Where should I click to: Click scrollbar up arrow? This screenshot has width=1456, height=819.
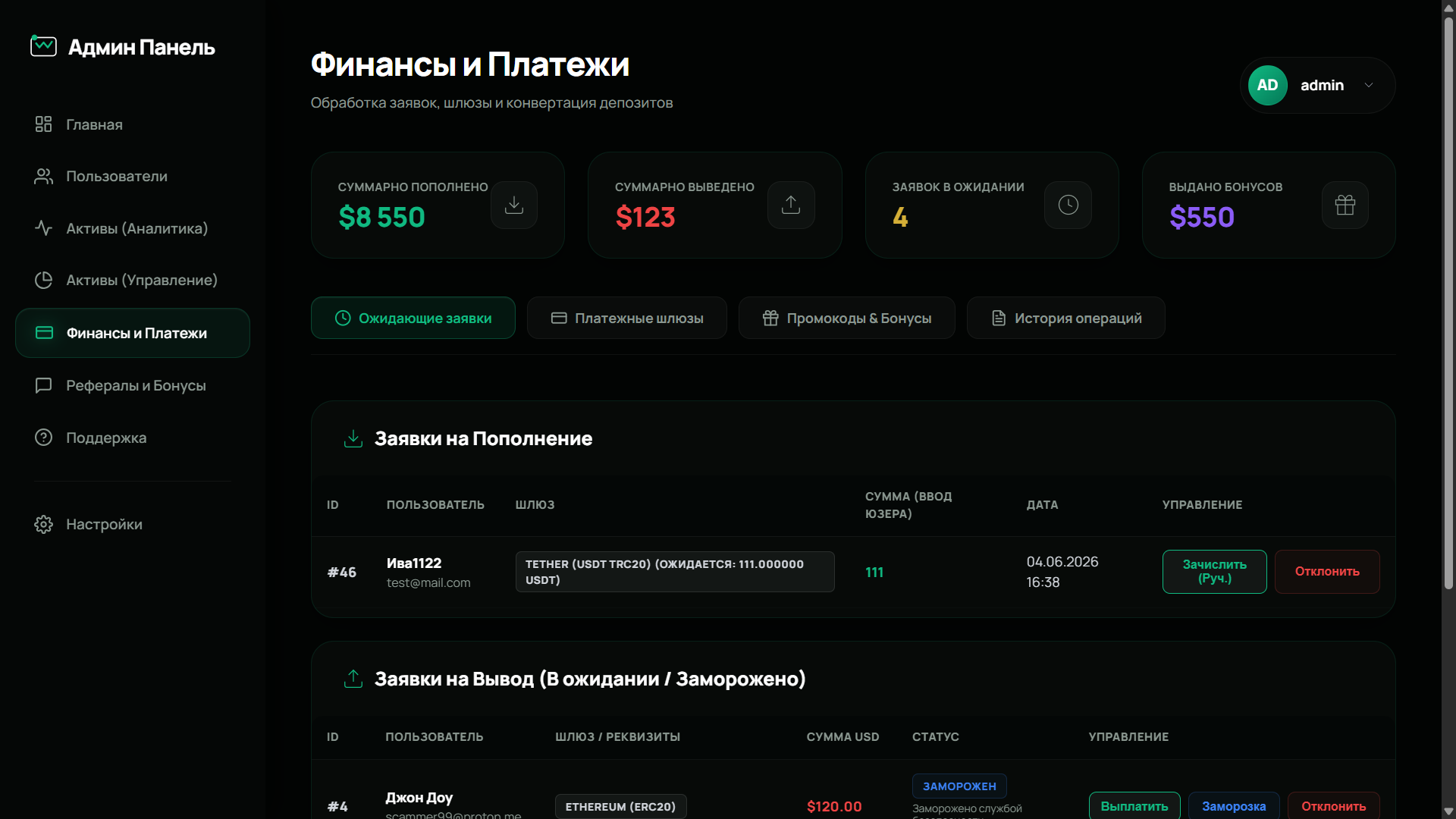(x=1448, y=7)
